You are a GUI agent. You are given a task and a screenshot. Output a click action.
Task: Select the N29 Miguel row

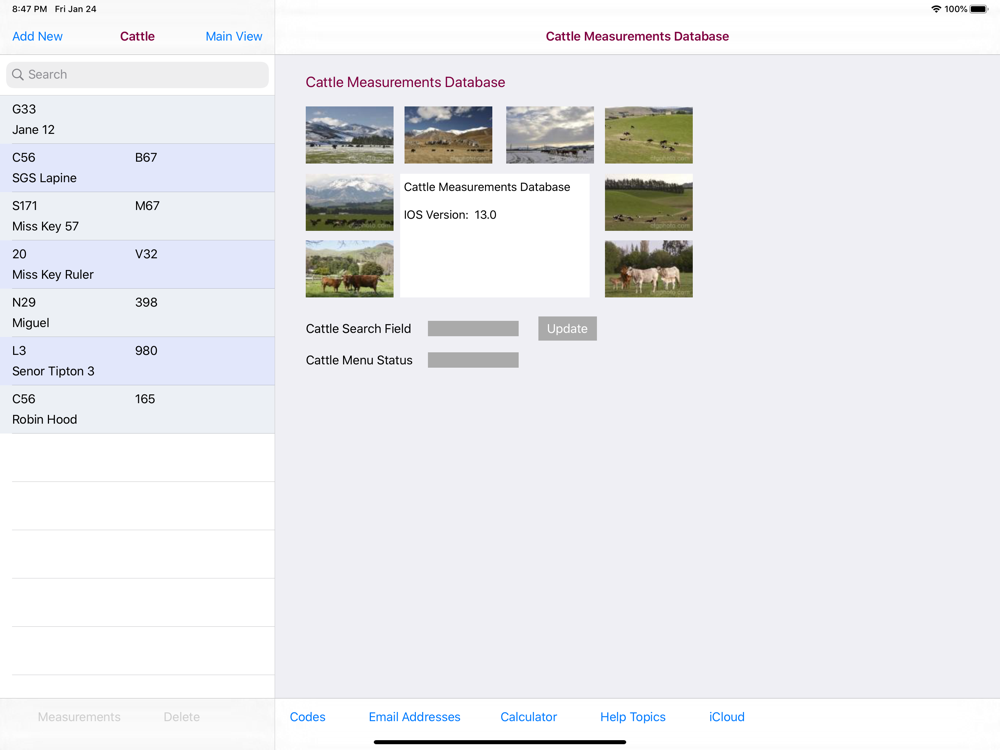coord(137,312)
